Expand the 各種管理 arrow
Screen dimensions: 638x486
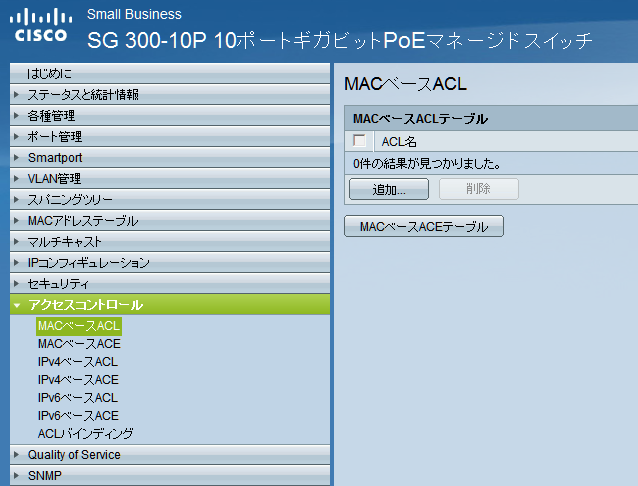[x=16, y=116]
